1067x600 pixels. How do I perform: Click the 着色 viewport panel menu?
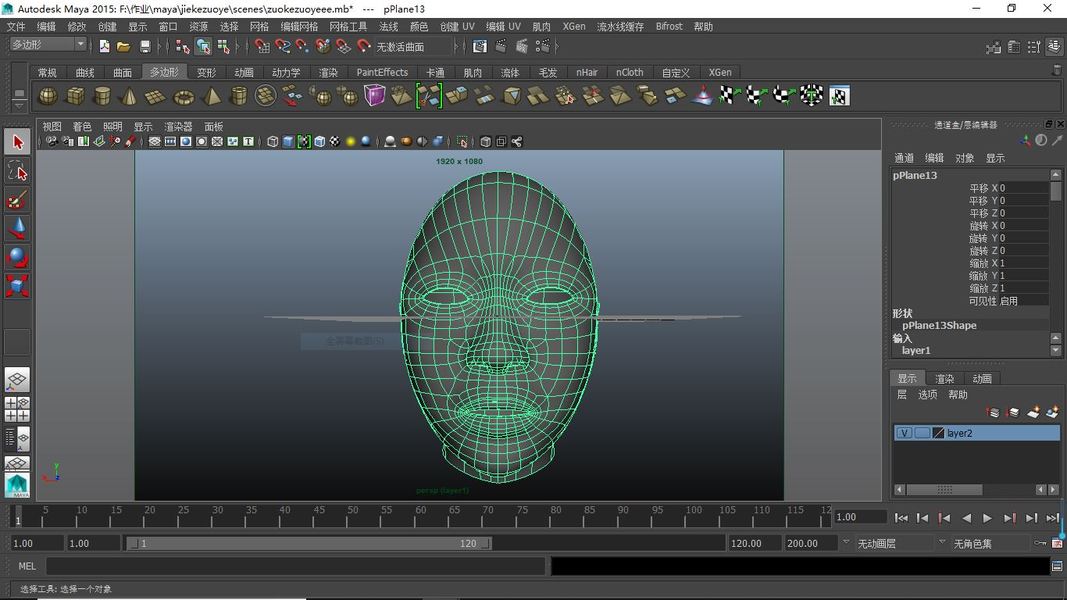tap(81, 127)
